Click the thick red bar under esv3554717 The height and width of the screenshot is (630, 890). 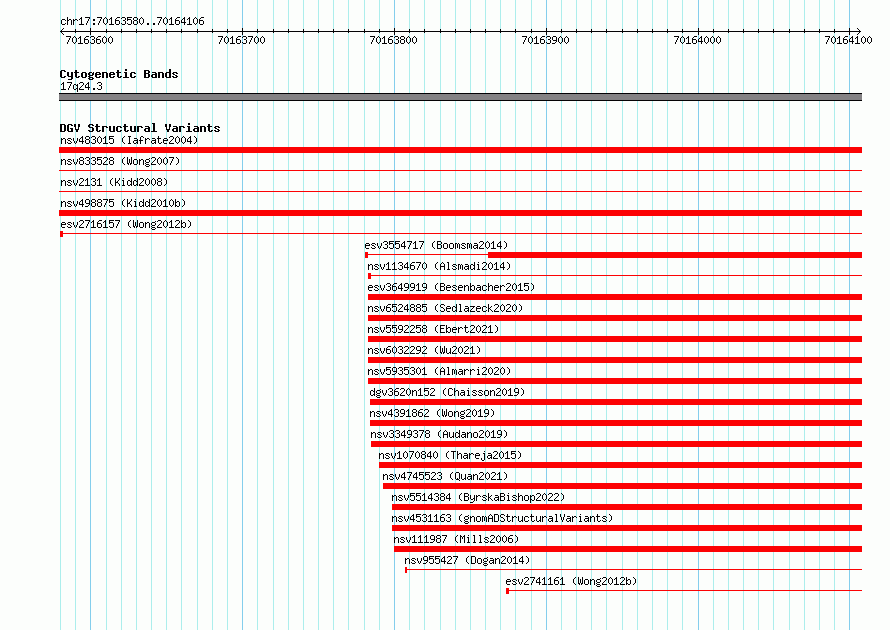(x=675, y=255)
